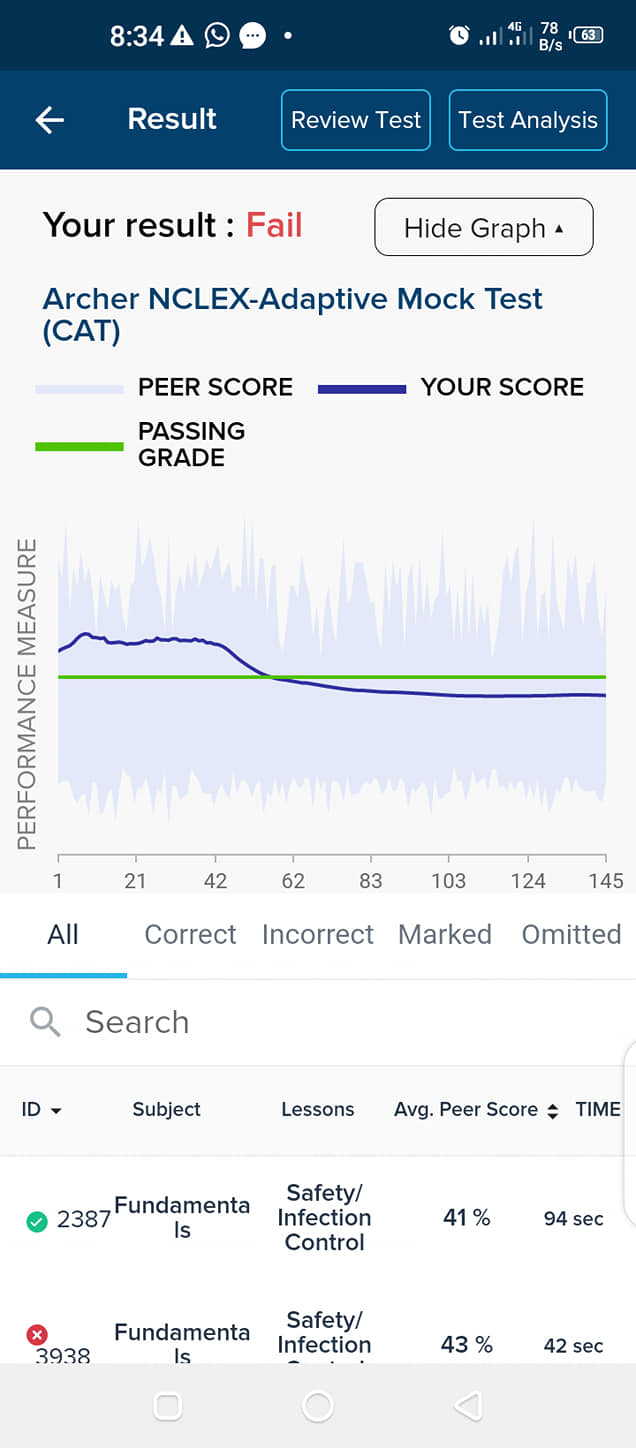
Task: Sort by the Avg. Peer Score arrows
Action: (552, 1110)
